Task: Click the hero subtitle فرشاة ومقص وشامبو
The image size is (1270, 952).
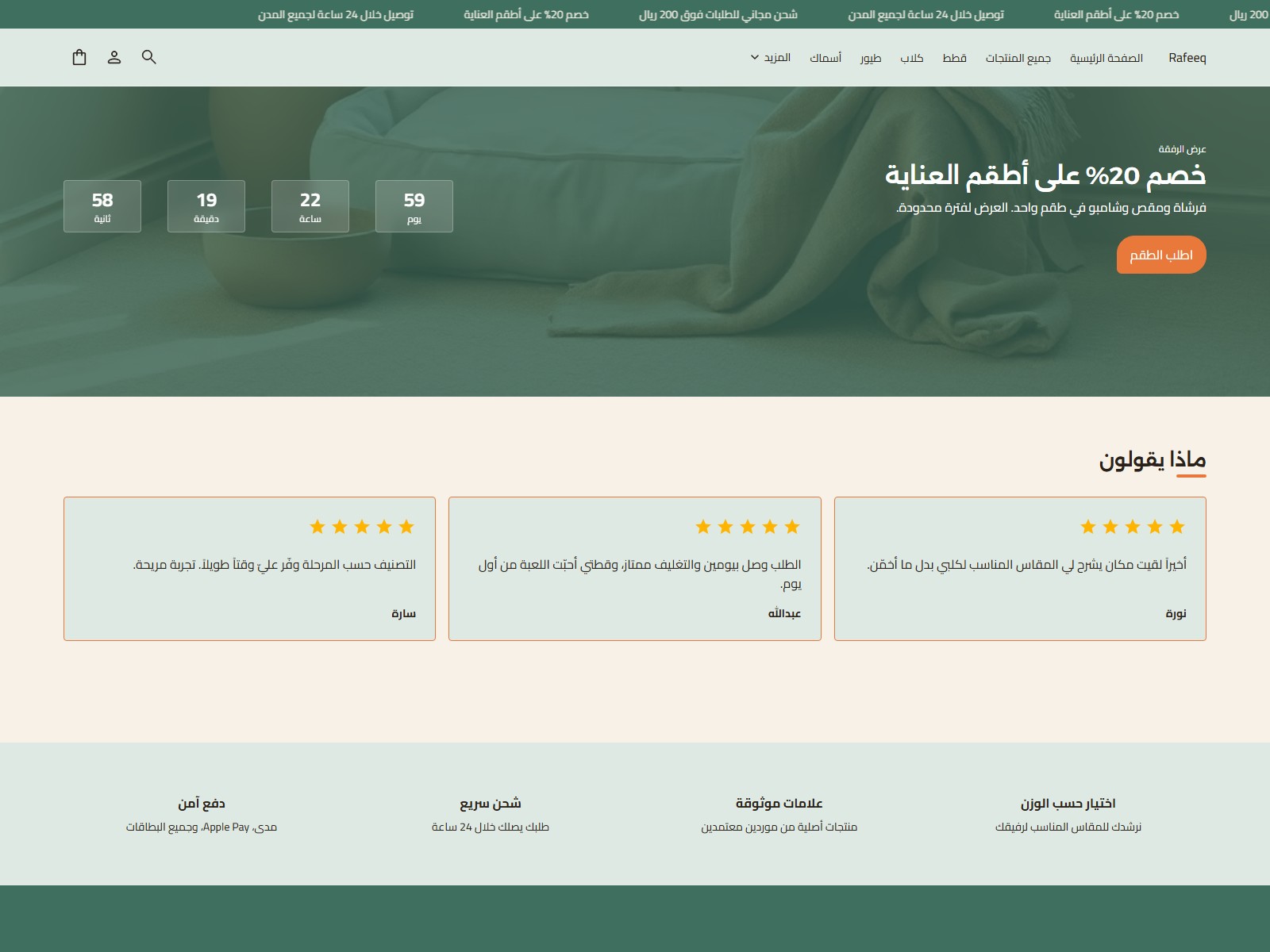Action: point(1051,208)
